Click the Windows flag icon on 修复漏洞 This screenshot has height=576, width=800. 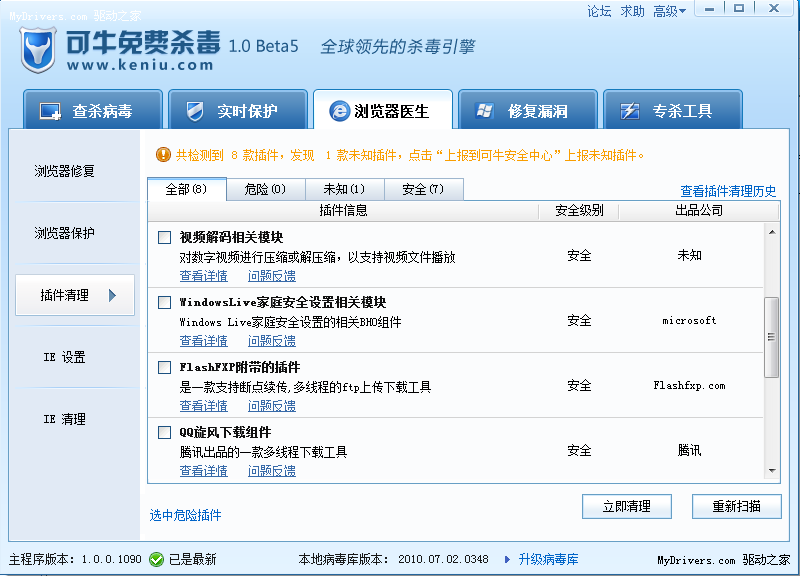click(486, 111)
